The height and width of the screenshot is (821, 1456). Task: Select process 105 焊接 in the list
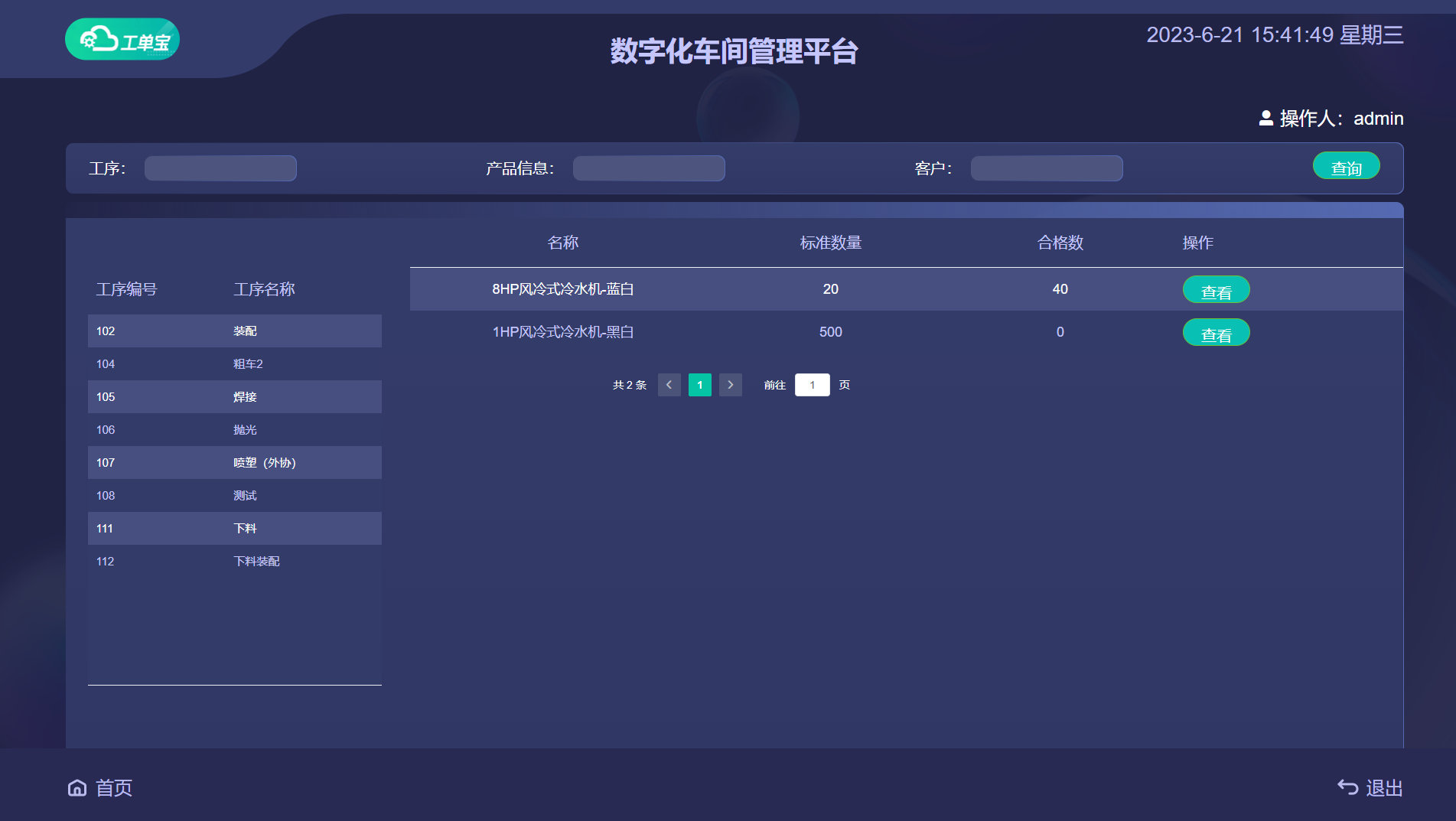(235, 396)
